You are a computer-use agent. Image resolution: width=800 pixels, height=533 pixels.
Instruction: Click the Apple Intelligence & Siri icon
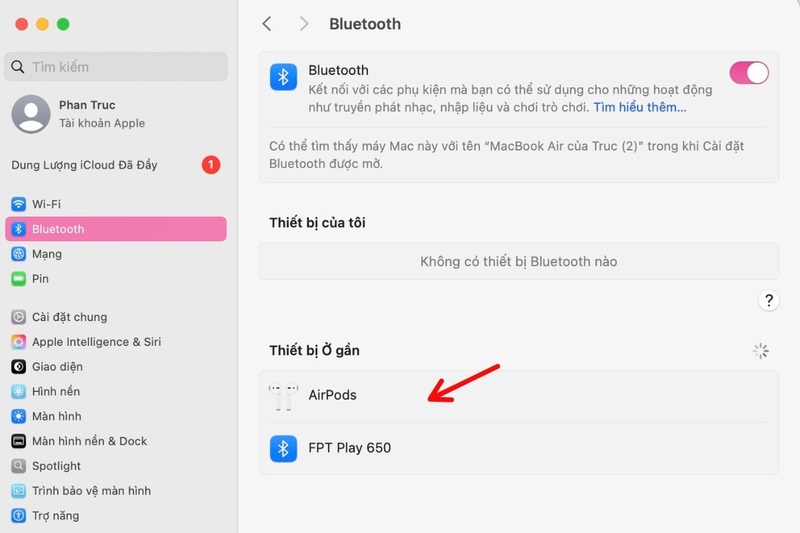(18, 342)
